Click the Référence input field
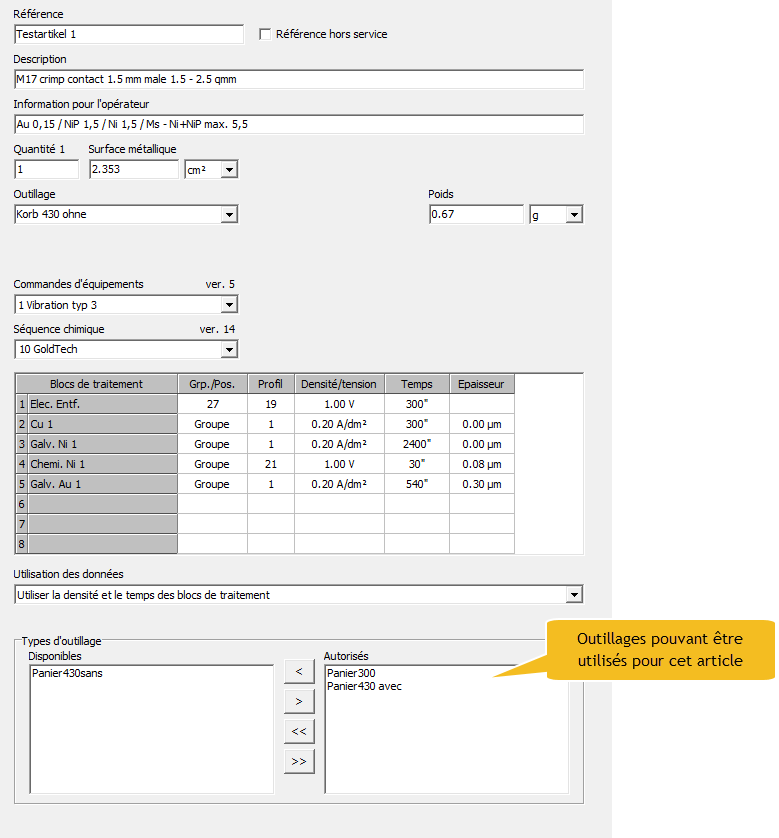 [x=128, y=35]
